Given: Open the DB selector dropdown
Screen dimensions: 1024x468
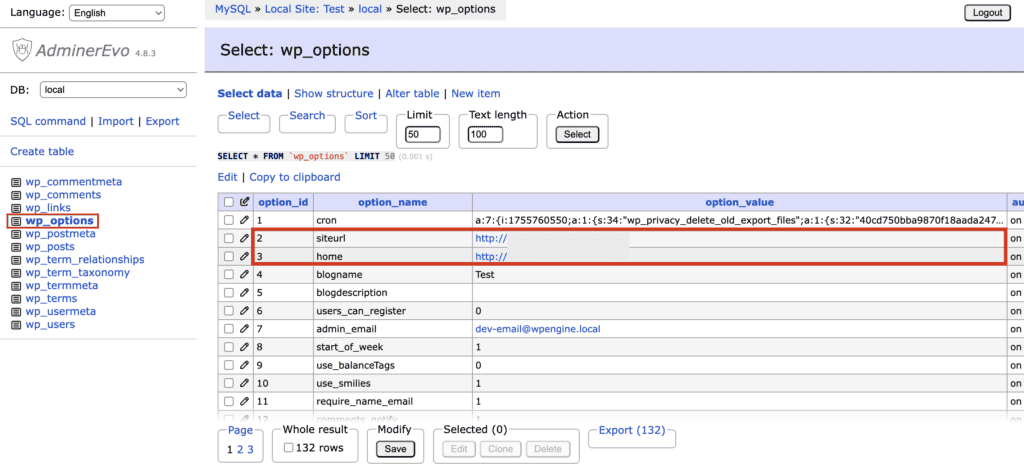Looking at the screenshot, I should [x=114, y=90].
